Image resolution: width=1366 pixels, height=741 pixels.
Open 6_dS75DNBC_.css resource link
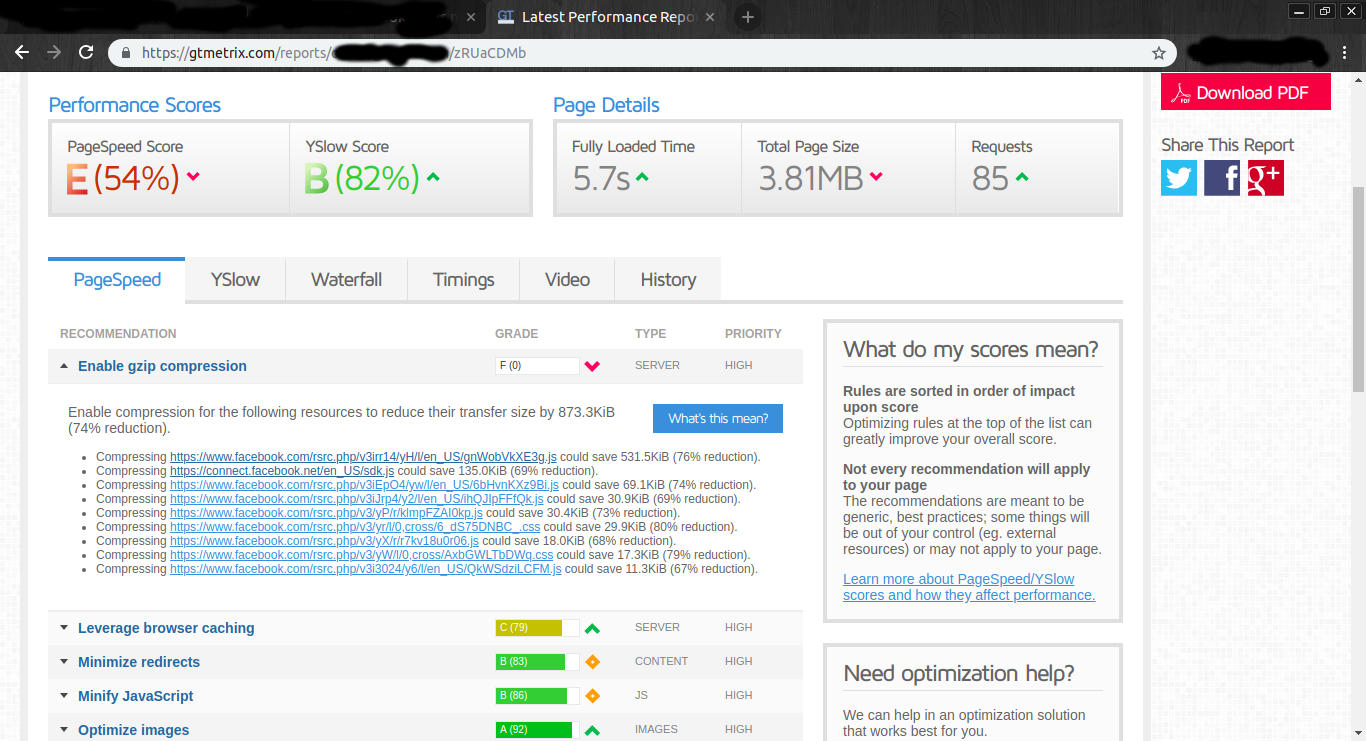355,527
